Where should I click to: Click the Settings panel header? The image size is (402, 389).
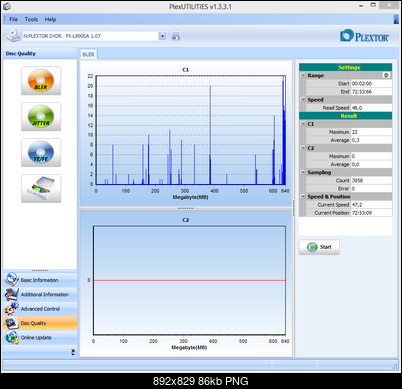click(345, 67)
